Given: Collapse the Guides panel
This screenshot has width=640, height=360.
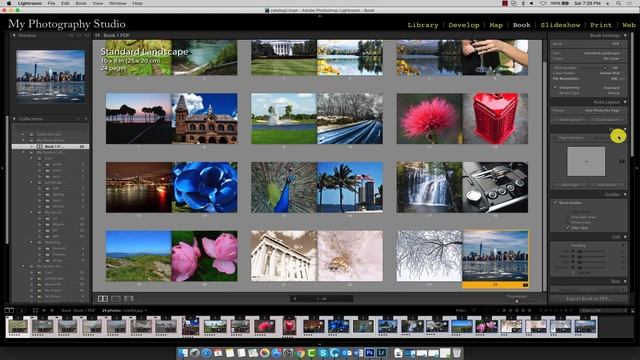Looking at the screenshot, I should pyautogui.click(x=625, y=195).
